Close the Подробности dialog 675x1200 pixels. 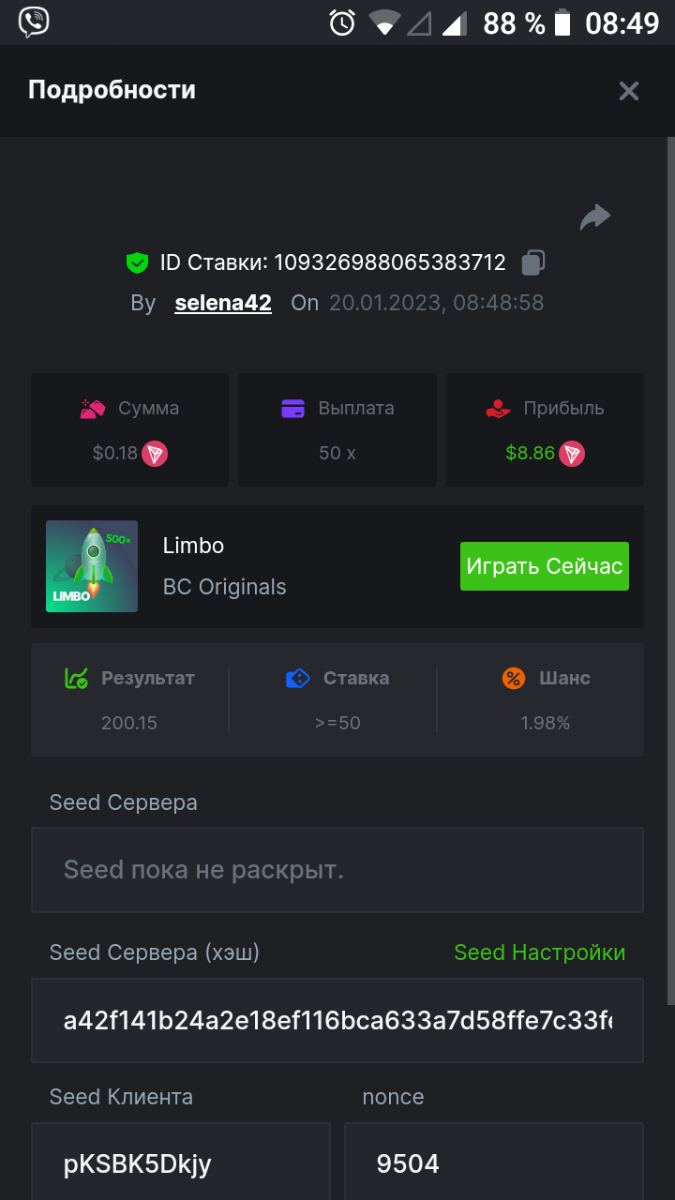tap(629, 91)
